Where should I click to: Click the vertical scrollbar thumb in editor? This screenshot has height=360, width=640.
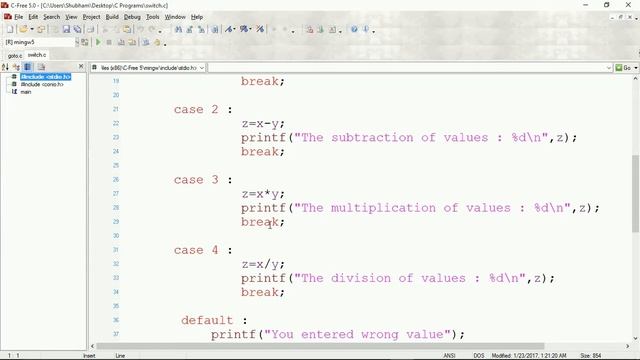pyautogui.click(x=635, y=193)
